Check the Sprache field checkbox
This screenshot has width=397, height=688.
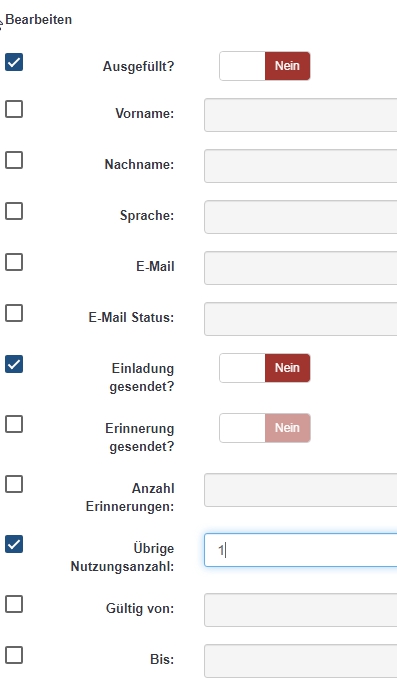point(14,211)
